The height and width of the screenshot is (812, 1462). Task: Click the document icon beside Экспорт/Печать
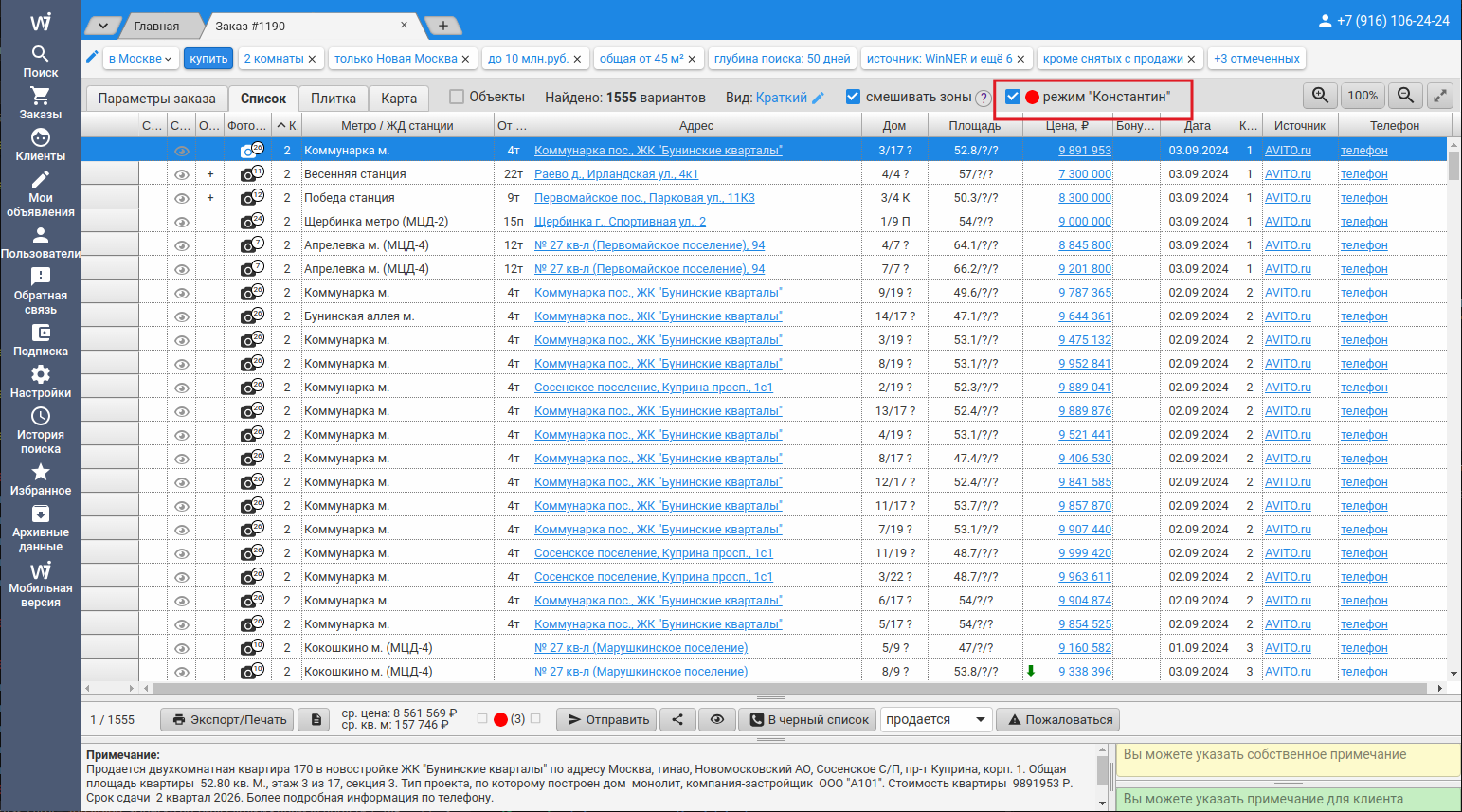click(x=316, y=719)
